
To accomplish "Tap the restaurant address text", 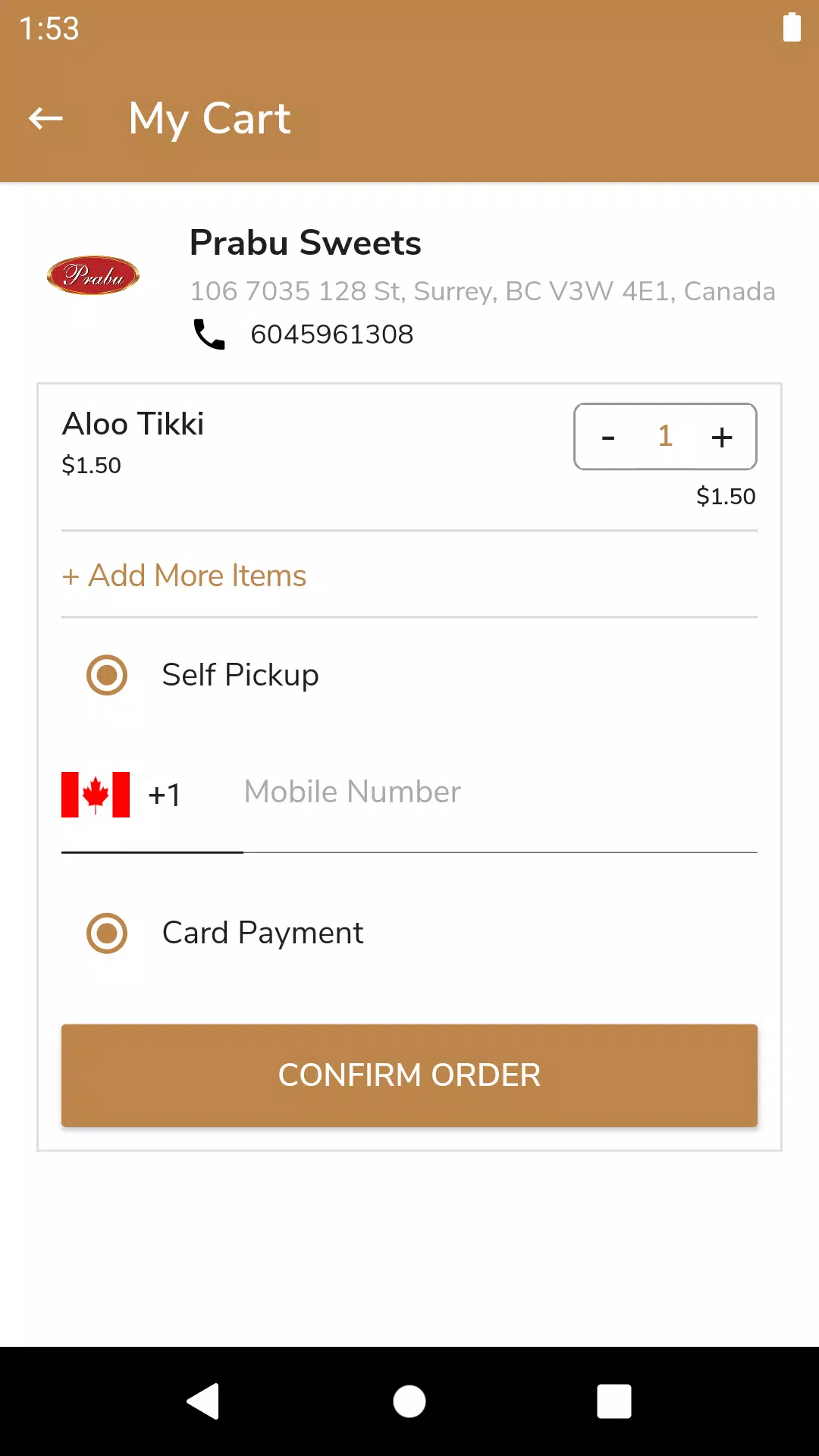I will click(x=482, y=291).
